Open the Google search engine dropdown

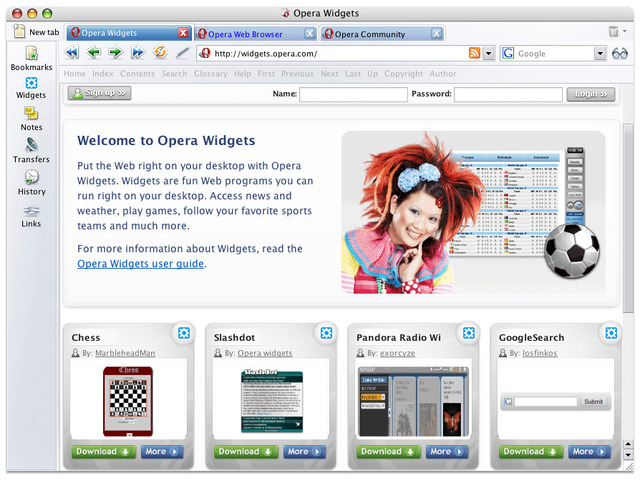pos(600,53)
